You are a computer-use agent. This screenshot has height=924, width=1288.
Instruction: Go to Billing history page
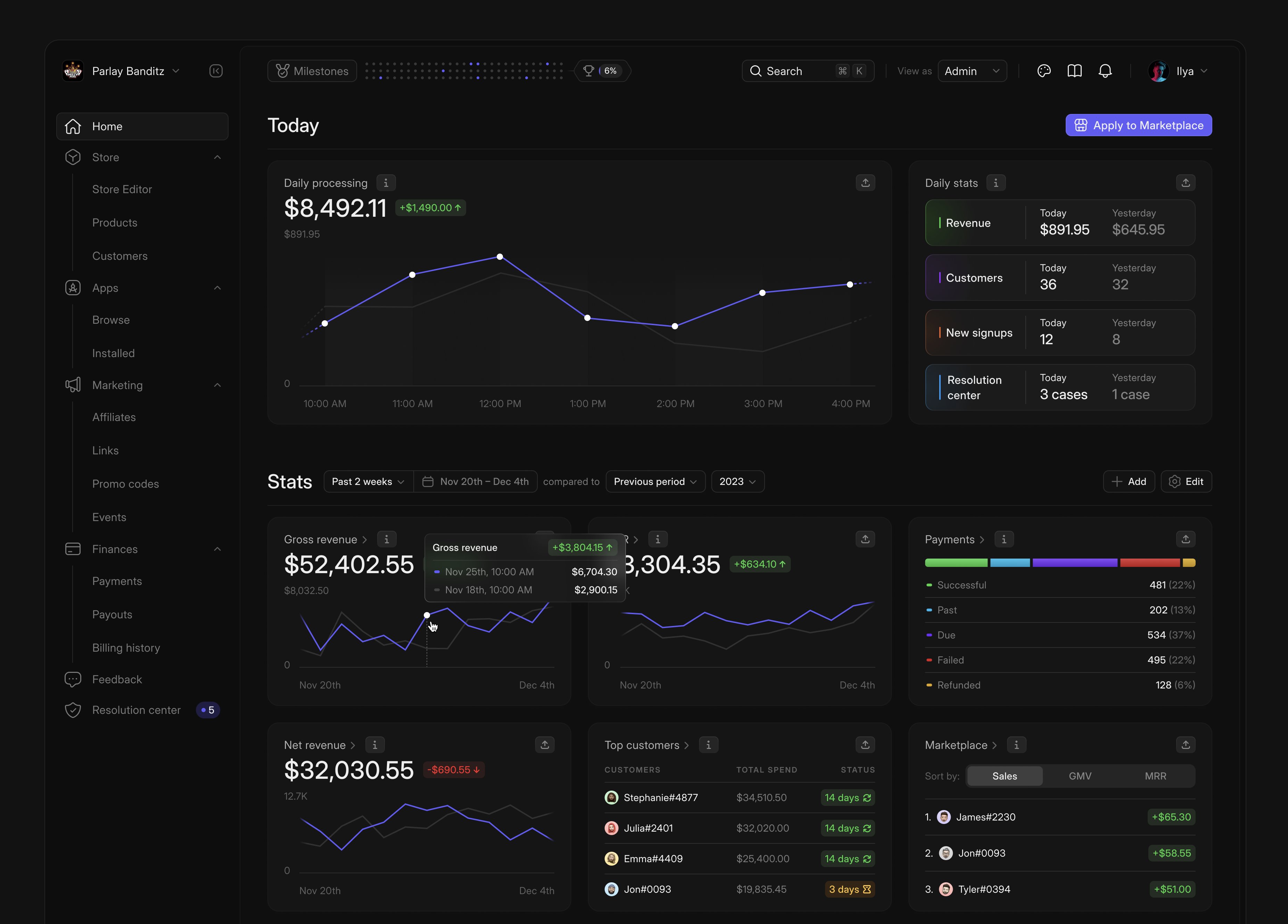tap(126, 648)
